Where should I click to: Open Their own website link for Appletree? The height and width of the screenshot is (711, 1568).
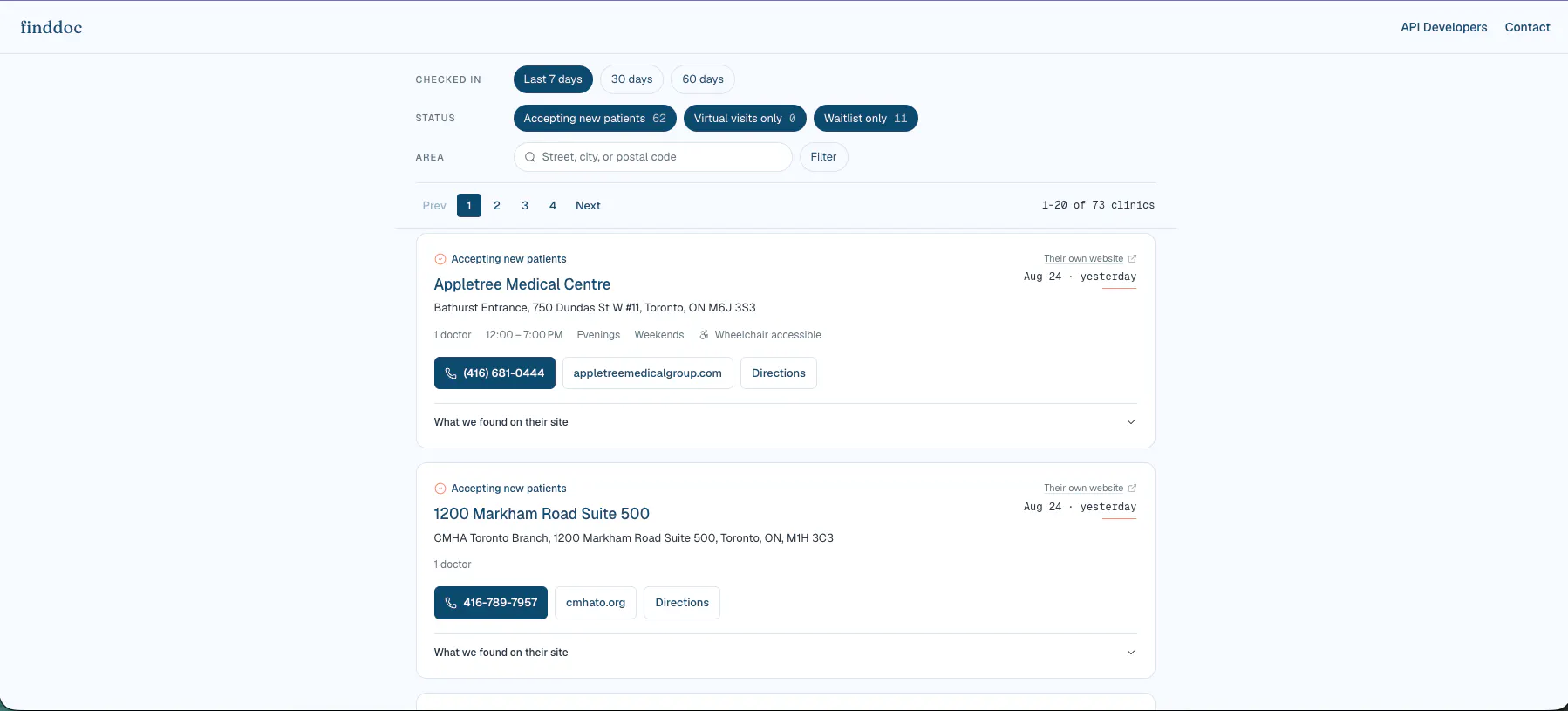point(1084,259)
